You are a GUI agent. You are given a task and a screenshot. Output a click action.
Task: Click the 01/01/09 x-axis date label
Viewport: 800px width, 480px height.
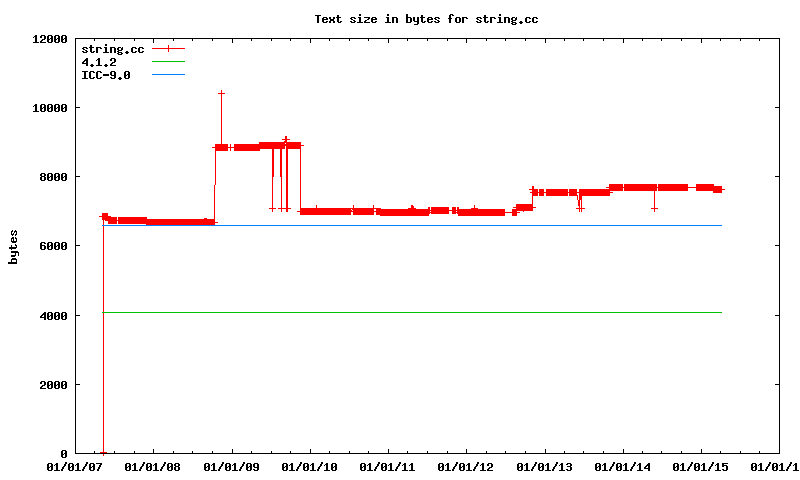click(x=231, y=466)
